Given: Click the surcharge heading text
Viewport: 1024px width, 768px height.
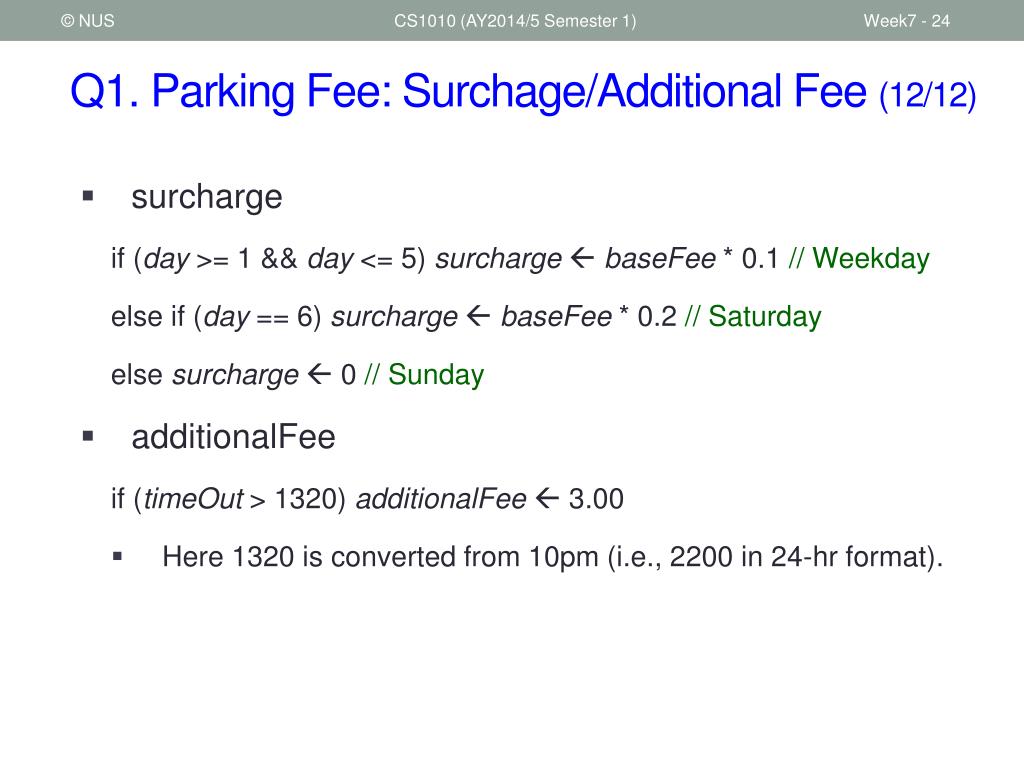Looking at the screenshot, I should [x=206, y=197].
